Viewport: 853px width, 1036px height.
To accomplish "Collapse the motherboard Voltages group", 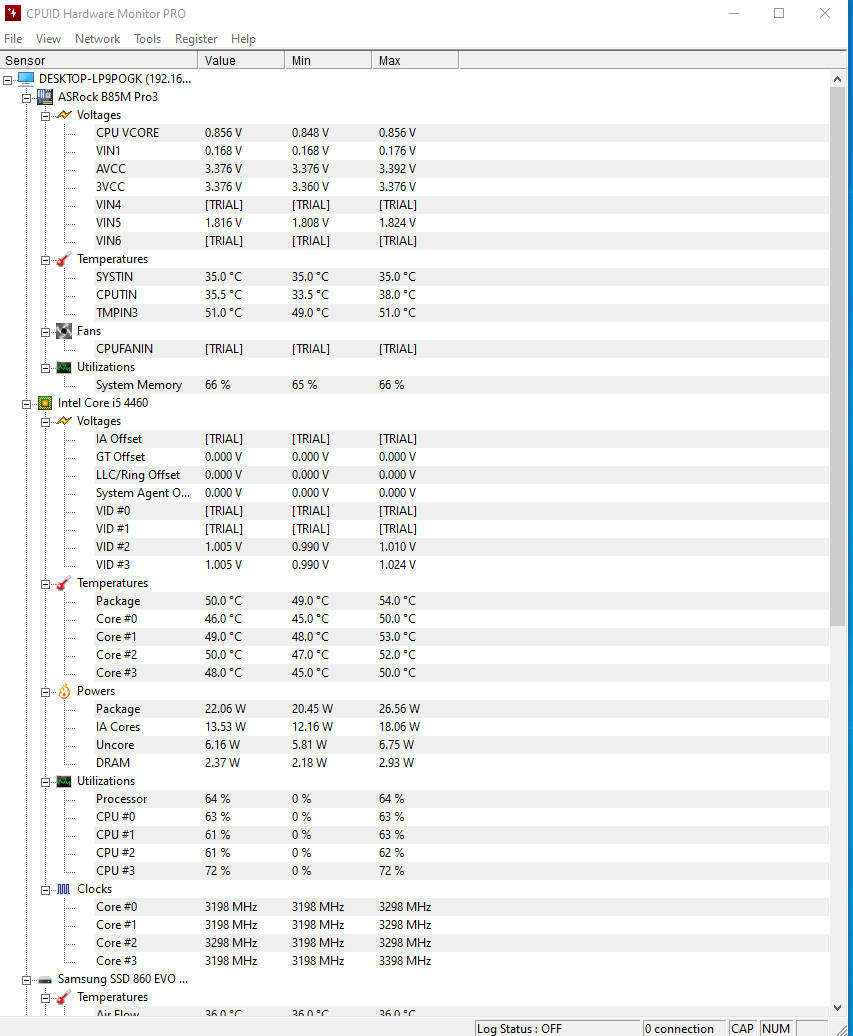I will [45, 116].
